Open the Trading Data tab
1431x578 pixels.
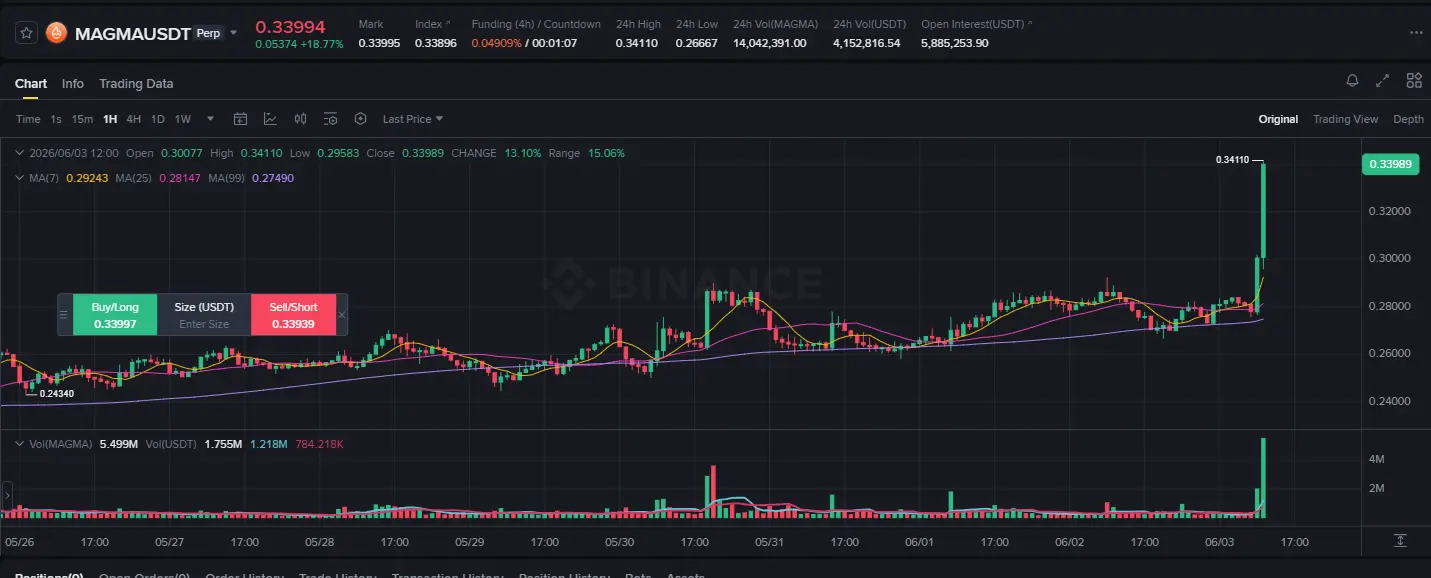[x=136, y=83]
